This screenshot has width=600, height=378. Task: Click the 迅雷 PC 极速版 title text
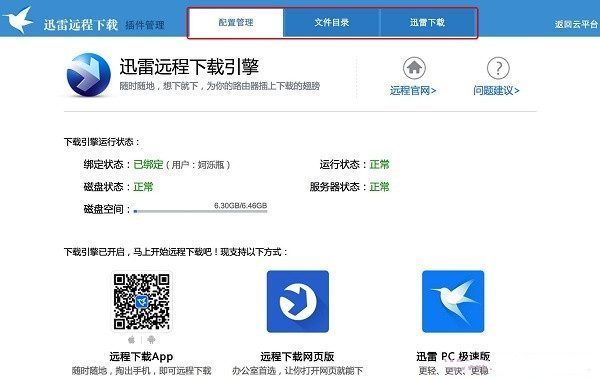[x=453, y=357]
